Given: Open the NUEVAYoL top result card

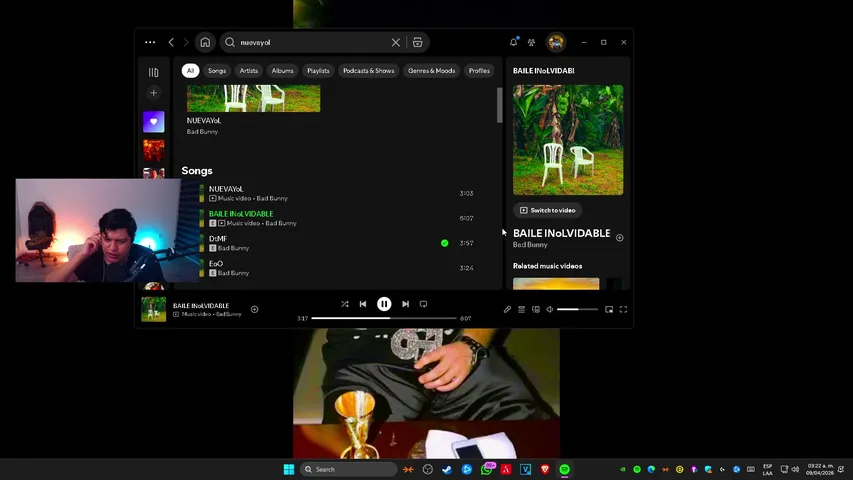Looking at the screenshot, I should 254,110.
